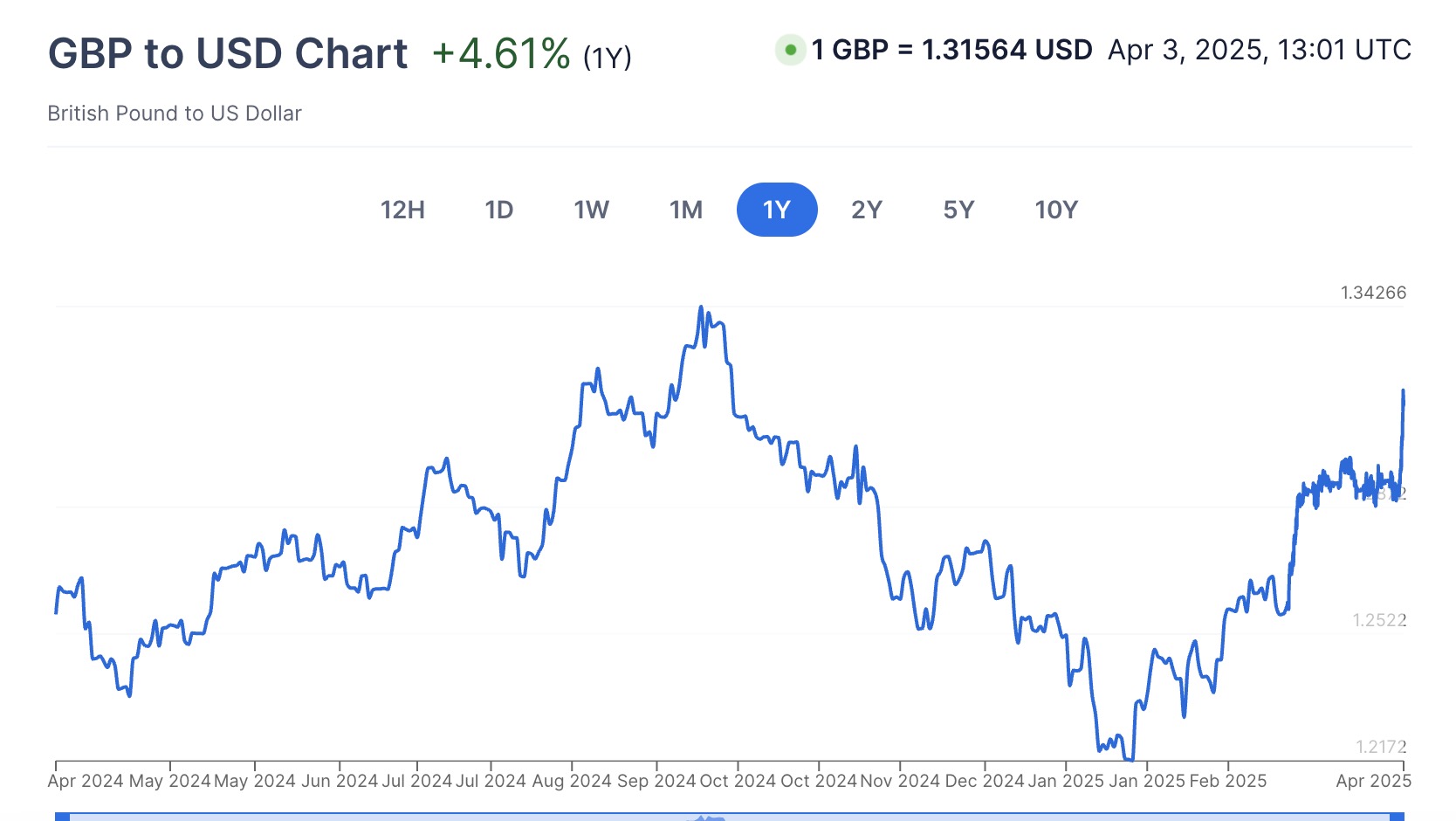
Task: Click the Apr 3, 2025 timestamp
Action: (x=1258, y=51)
